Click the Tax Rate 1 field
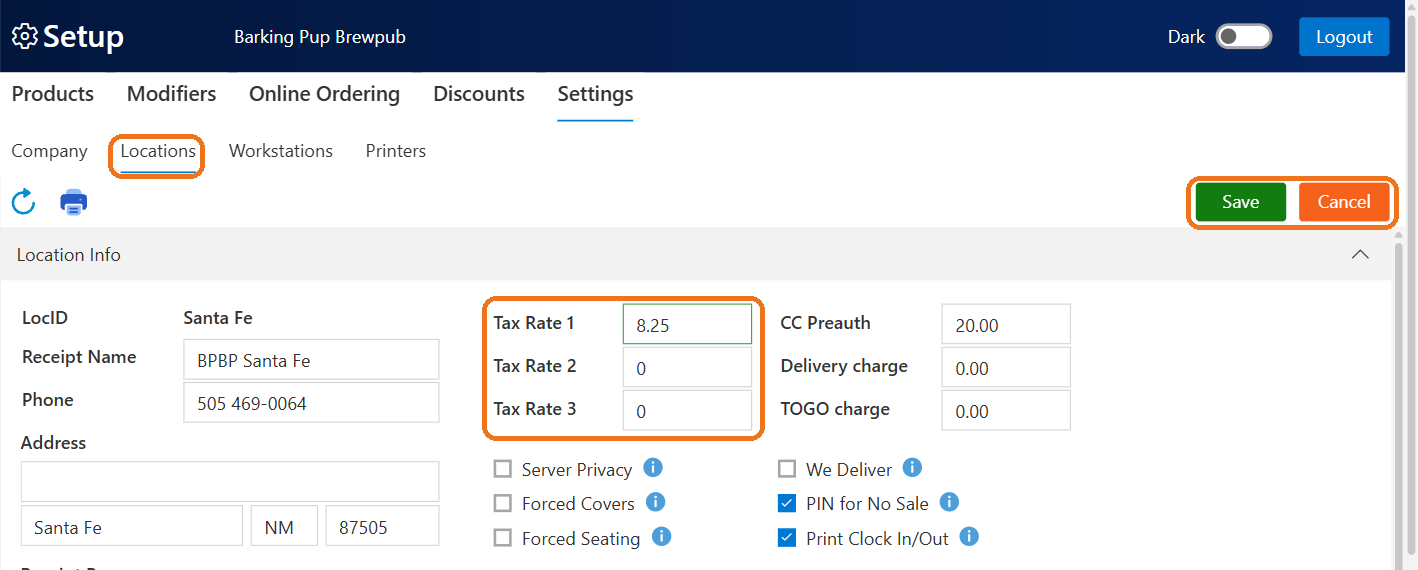The image size is (1418, 570). (687, 325)
